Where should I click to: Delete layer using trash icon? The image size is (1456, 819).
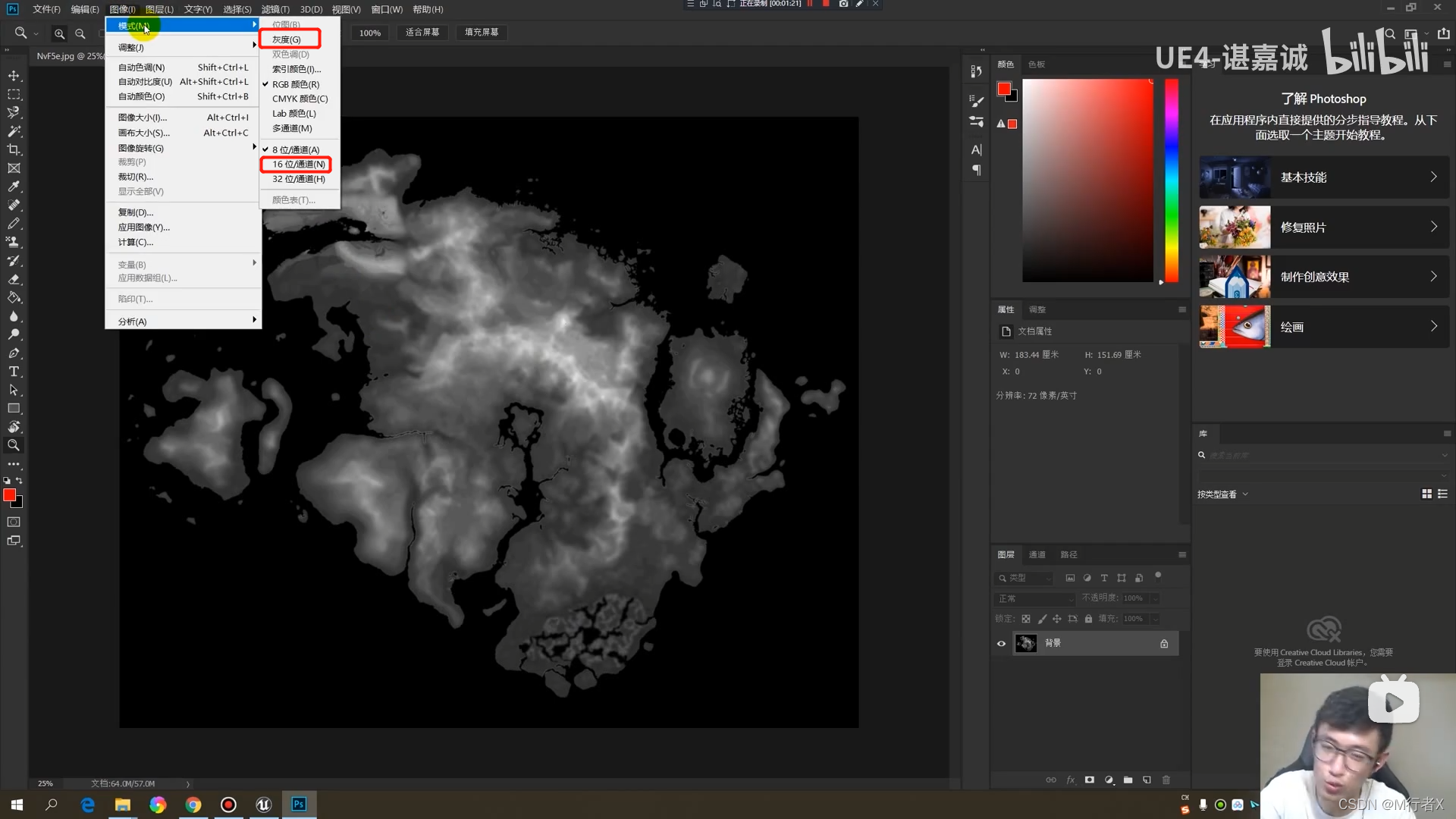pyautogui.click(x=1166, y=780)
